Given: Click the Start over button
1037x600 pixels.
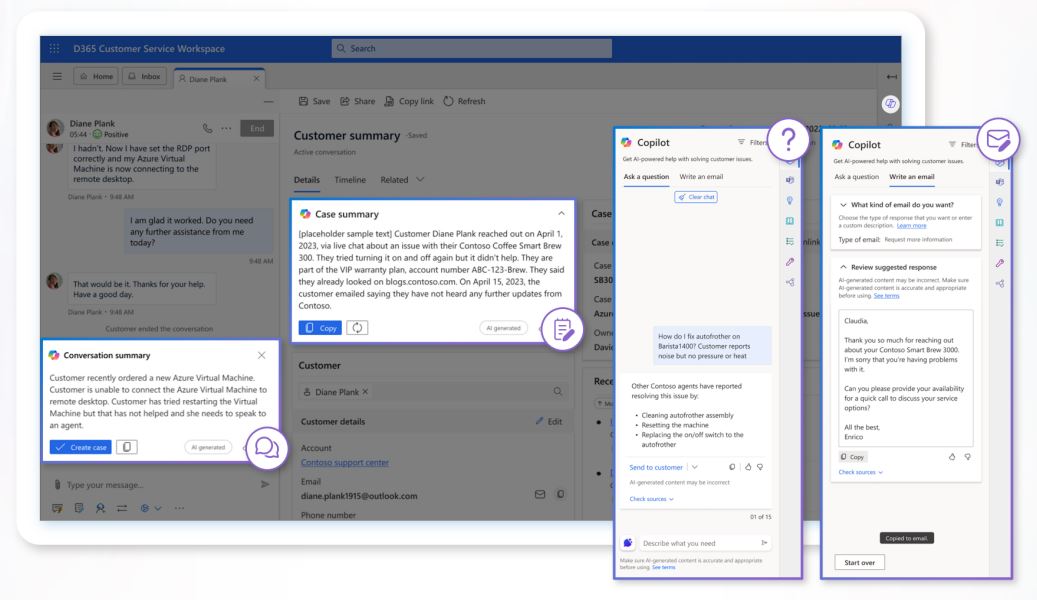Looking at the screenshot, I should pos(859,562).
